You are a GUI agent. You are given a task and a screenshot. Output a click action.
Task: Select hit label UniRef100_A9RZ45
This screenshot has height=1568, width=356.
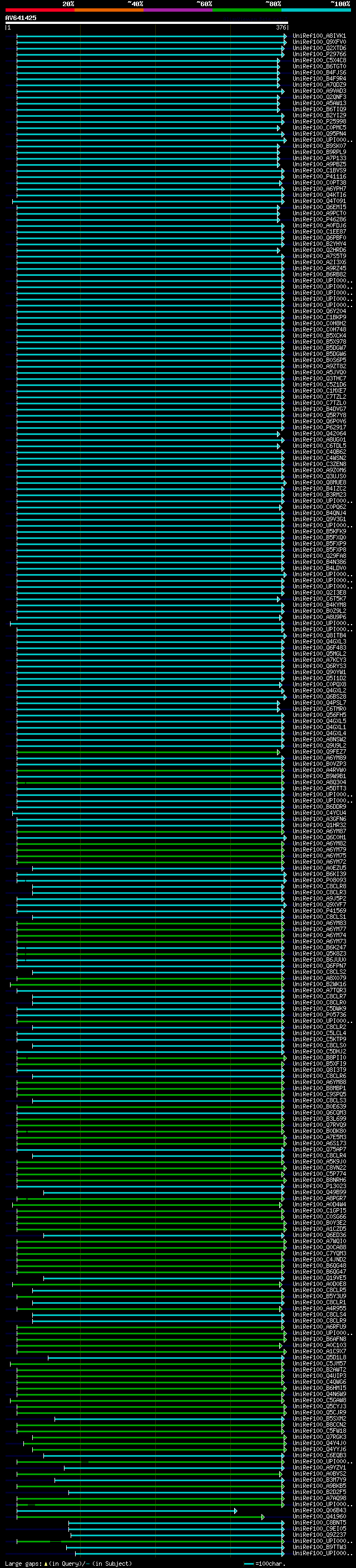point(319,269)
